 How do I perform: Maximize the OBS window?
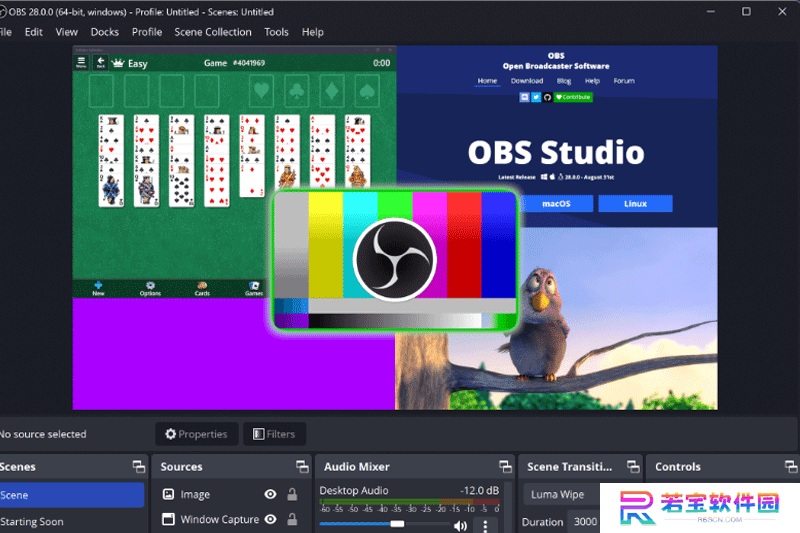click(x=746, y=11)
